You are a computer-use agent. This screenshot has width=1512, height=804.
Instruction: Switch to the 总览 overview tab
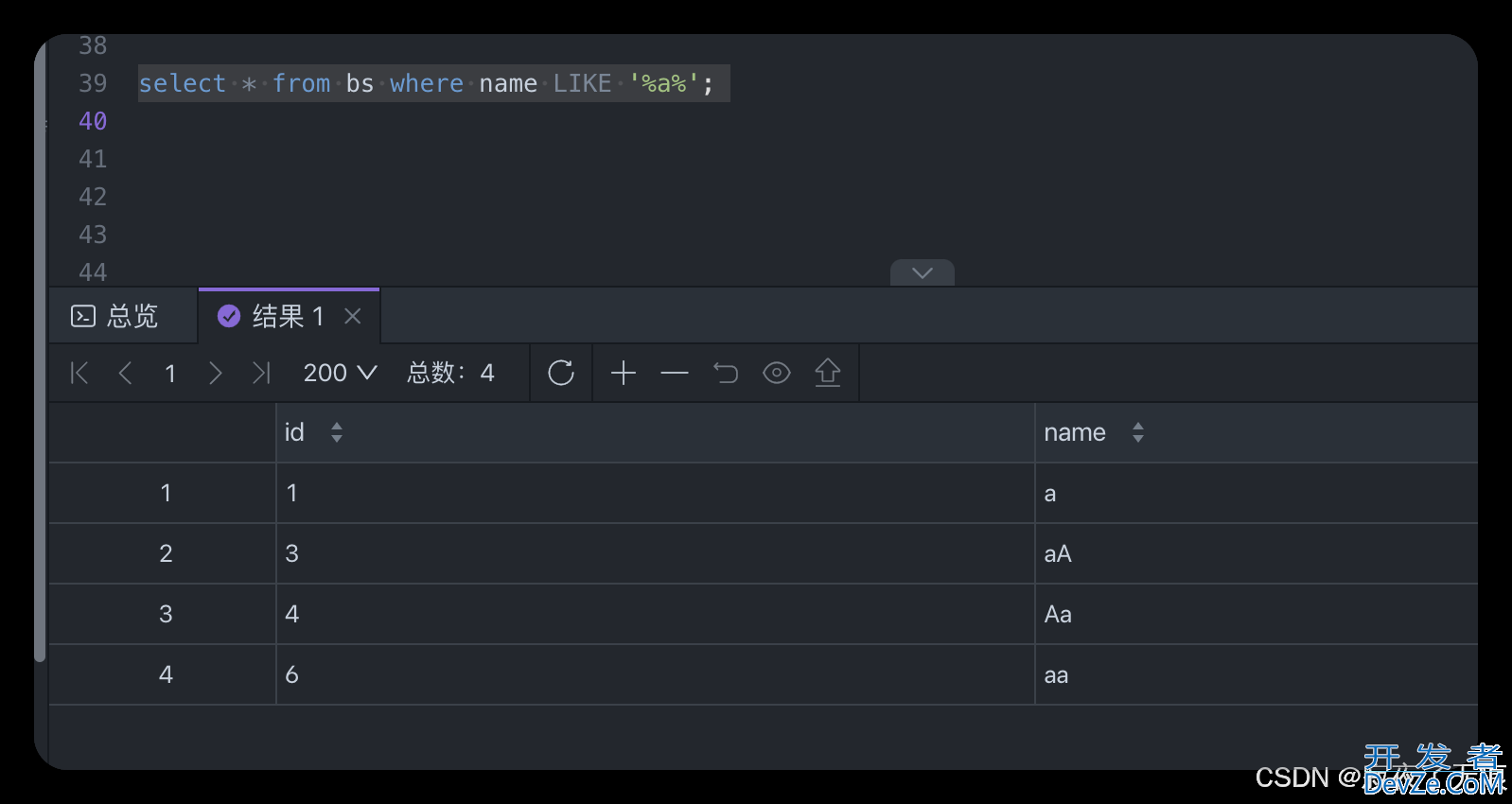tap(114, 316)
